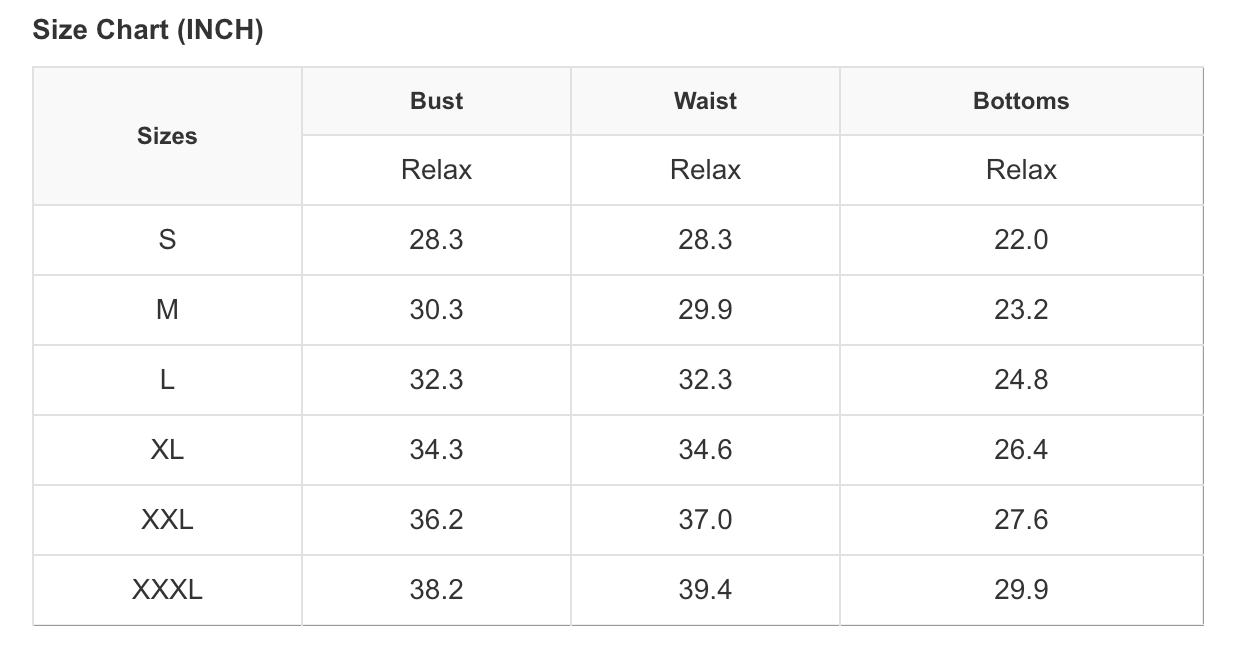This screenshot has height=656, width=1250.
Task: Select the XXXL size row label
Action: pos(167,590)
